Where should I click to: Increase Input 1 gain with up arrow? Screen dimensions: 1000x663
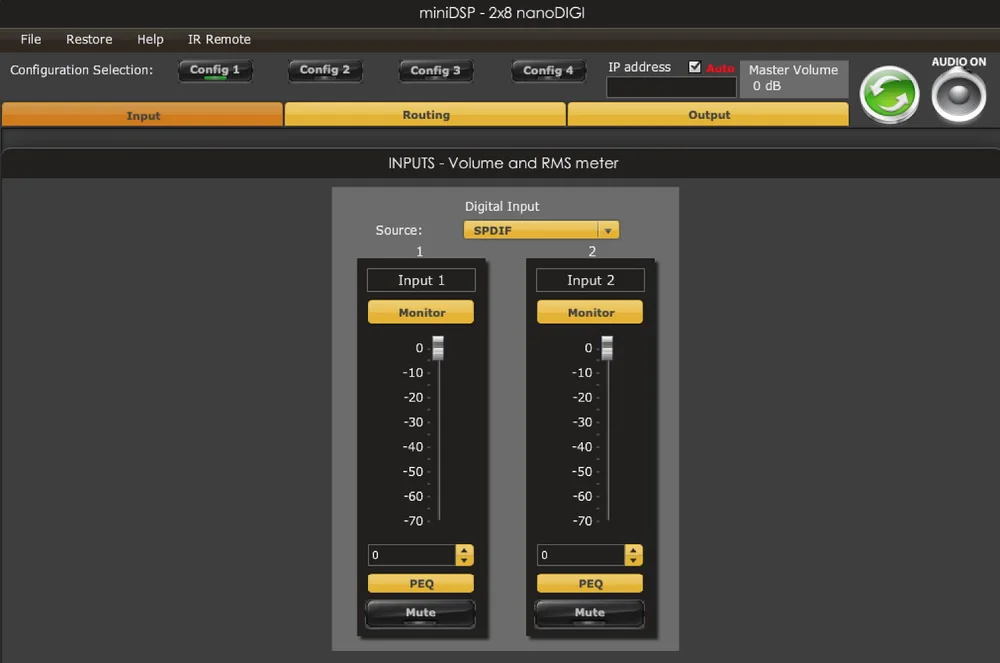(x=464, y=550)
